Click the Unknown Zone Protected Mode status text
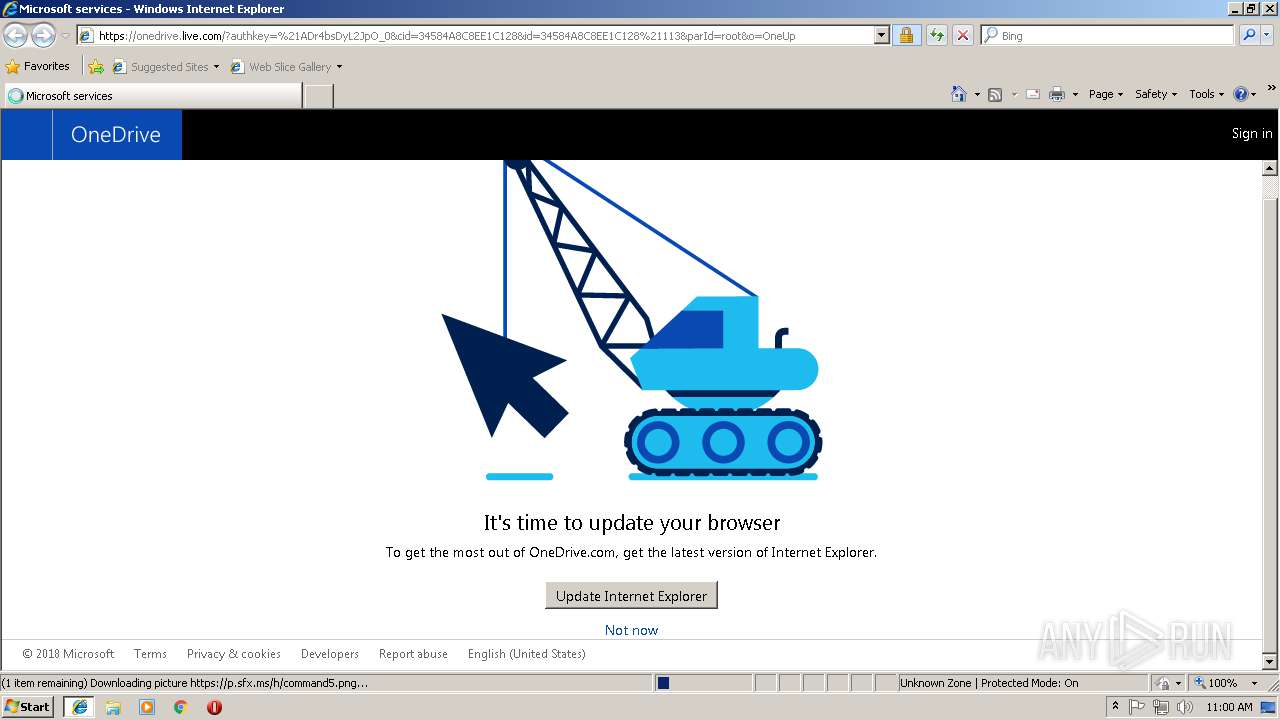Screen dimensions: 1280x720 pos(989,683)
